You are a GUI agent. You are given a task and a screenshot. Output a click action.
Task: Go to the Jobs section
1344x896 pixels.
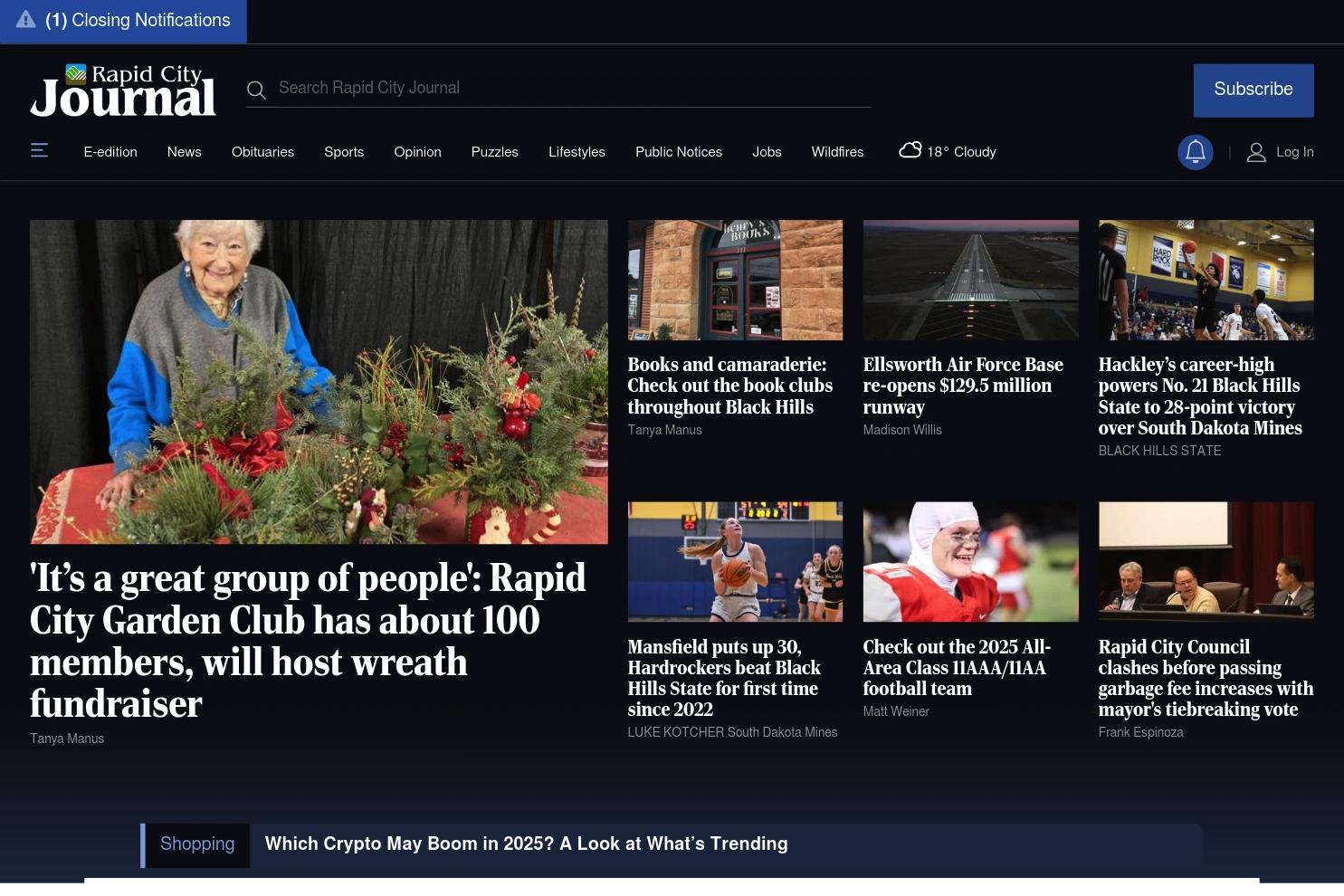click(x=767, y=152)
